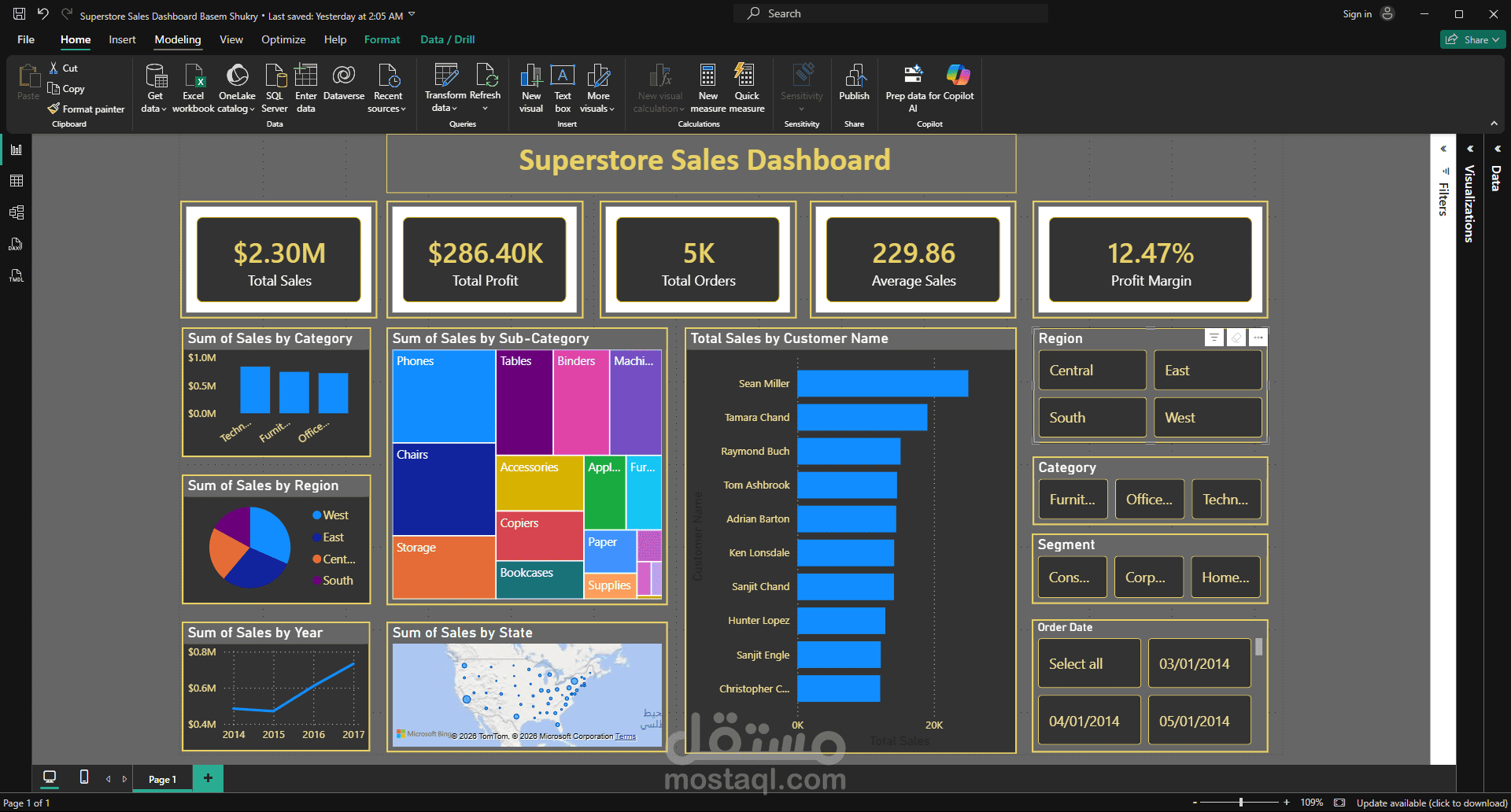Viewport: 1511px width, 812px height.
Task: Open the Enter data tool
Action: click(306, 88)
